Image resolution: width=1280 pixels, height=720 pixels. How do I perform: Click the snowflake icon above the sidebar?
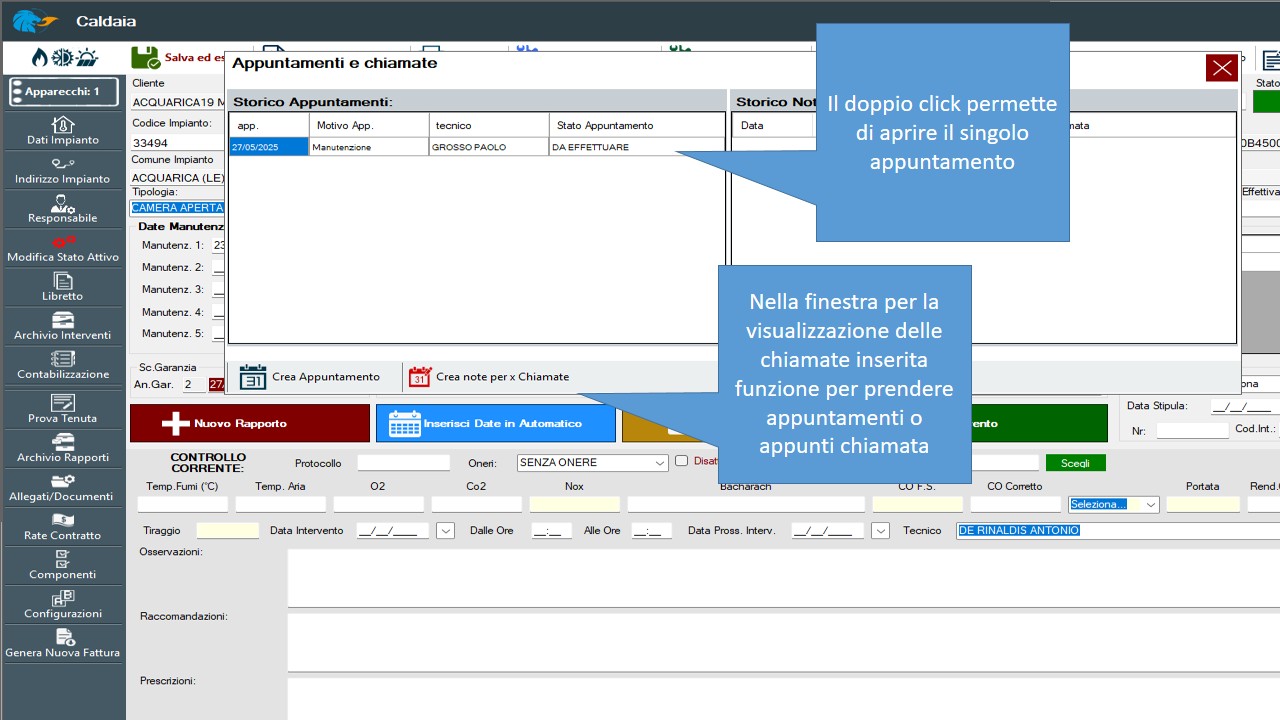[63, 57]
